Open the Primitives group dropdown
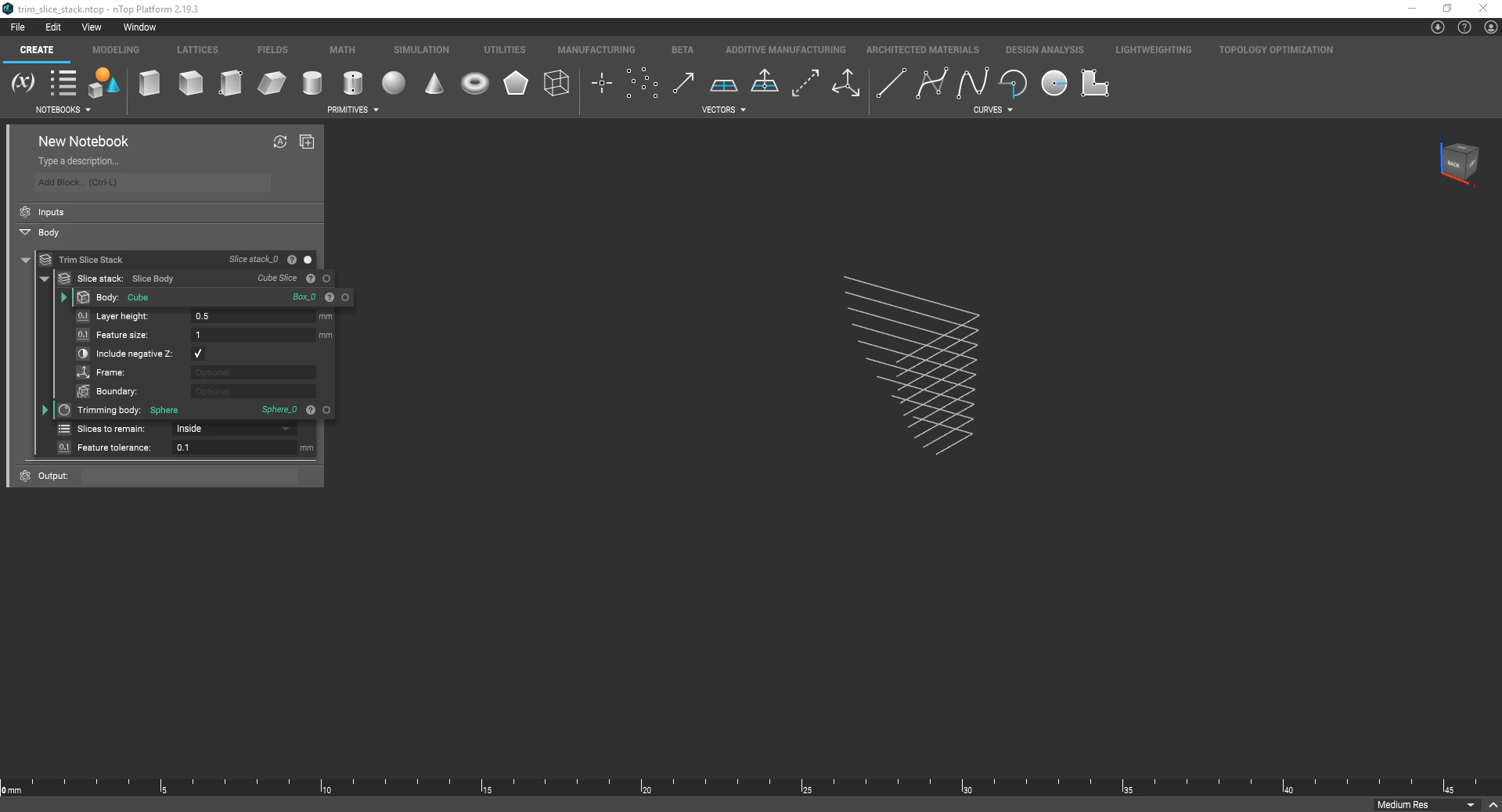The width and height of the screenshot is (1502, 812). (352, 110)
